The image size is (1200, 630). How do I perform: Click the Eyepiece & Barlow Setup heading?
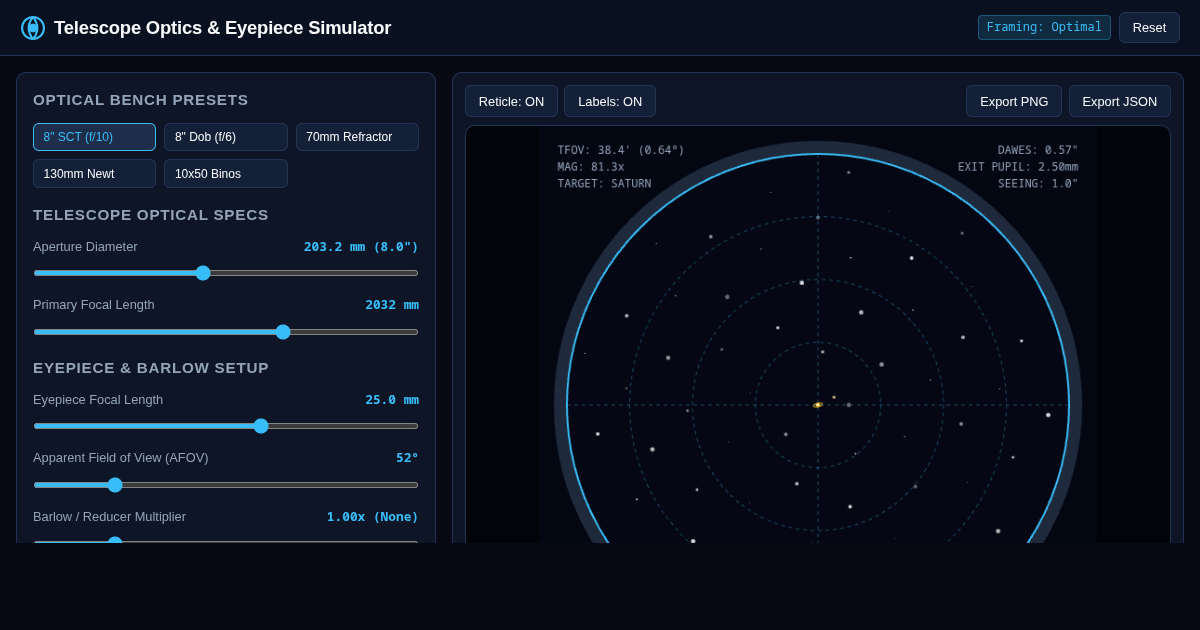point(151,368)
